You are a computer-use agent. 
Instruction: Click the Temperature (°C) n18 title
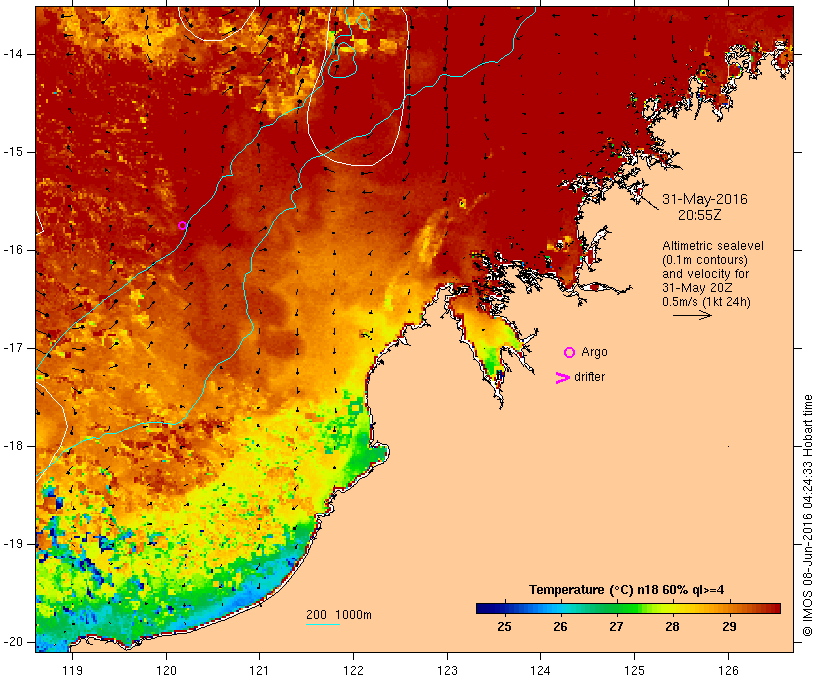point(627,590)
